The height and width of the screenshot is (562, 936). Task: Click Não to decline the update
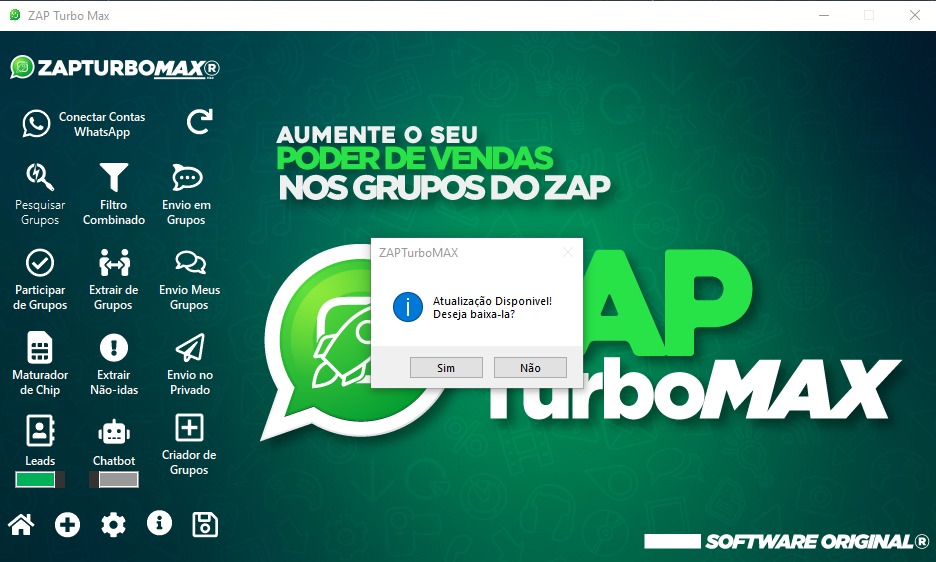point(530,368)
